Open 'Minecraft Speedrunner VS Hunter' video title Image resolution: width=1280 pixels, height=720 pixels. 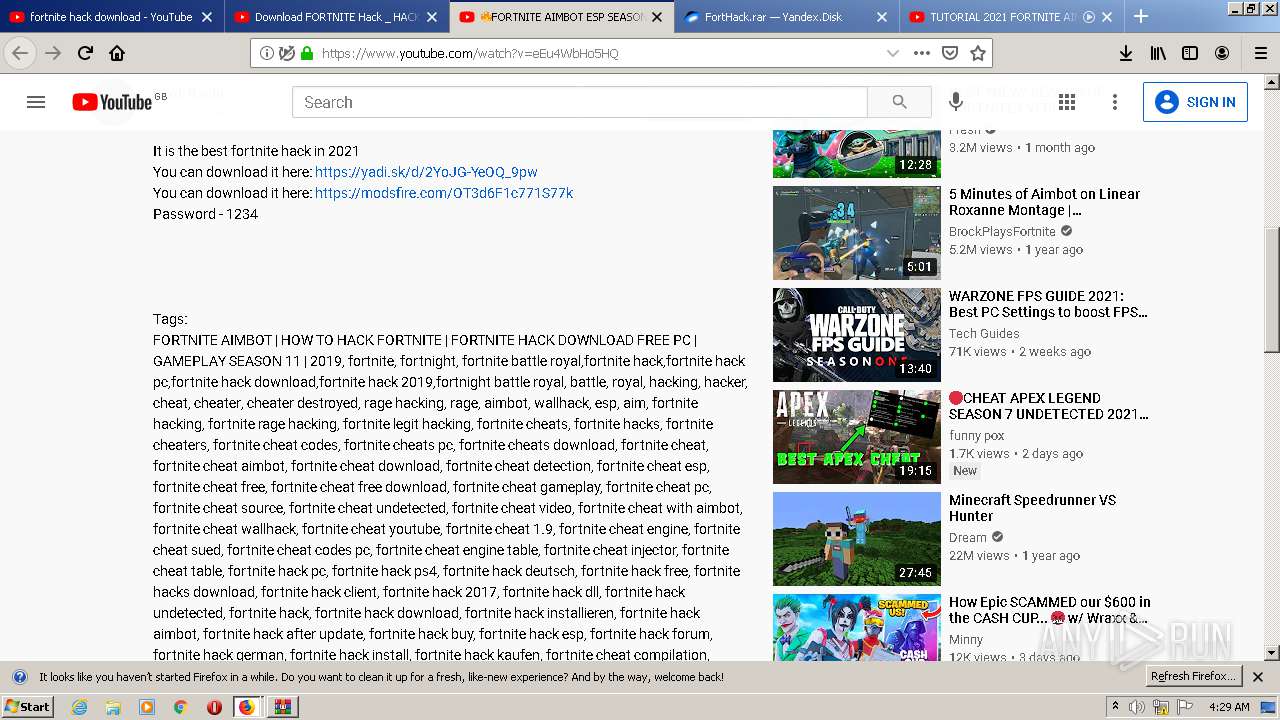pyautogui.click(x=1032, y=508)
